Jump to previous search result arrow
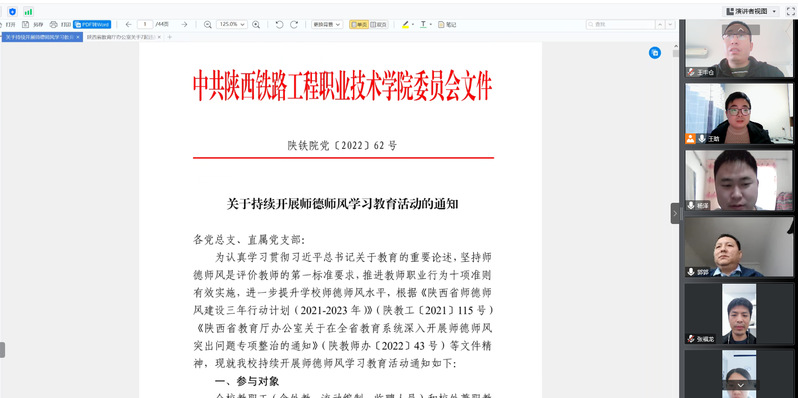 click(x=660, y=24)
